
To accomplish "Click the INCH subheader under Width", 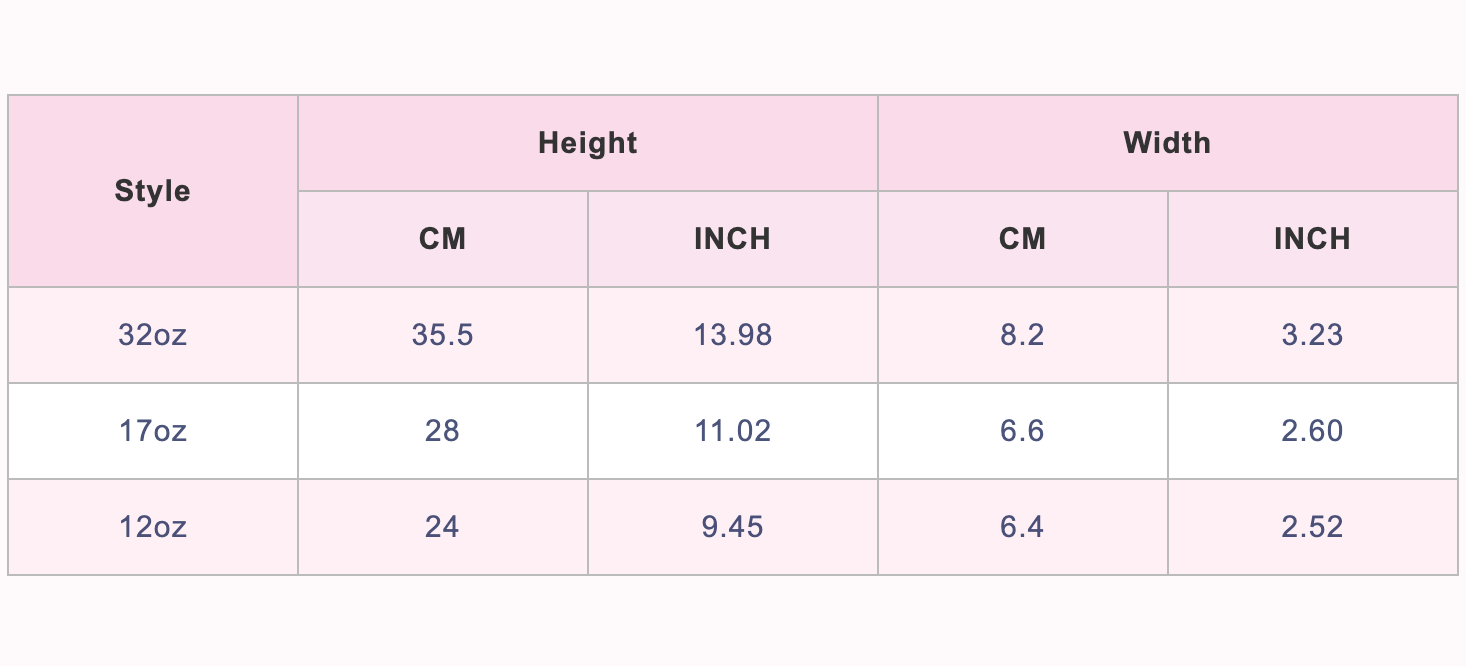I will (x=1312, y=239).
